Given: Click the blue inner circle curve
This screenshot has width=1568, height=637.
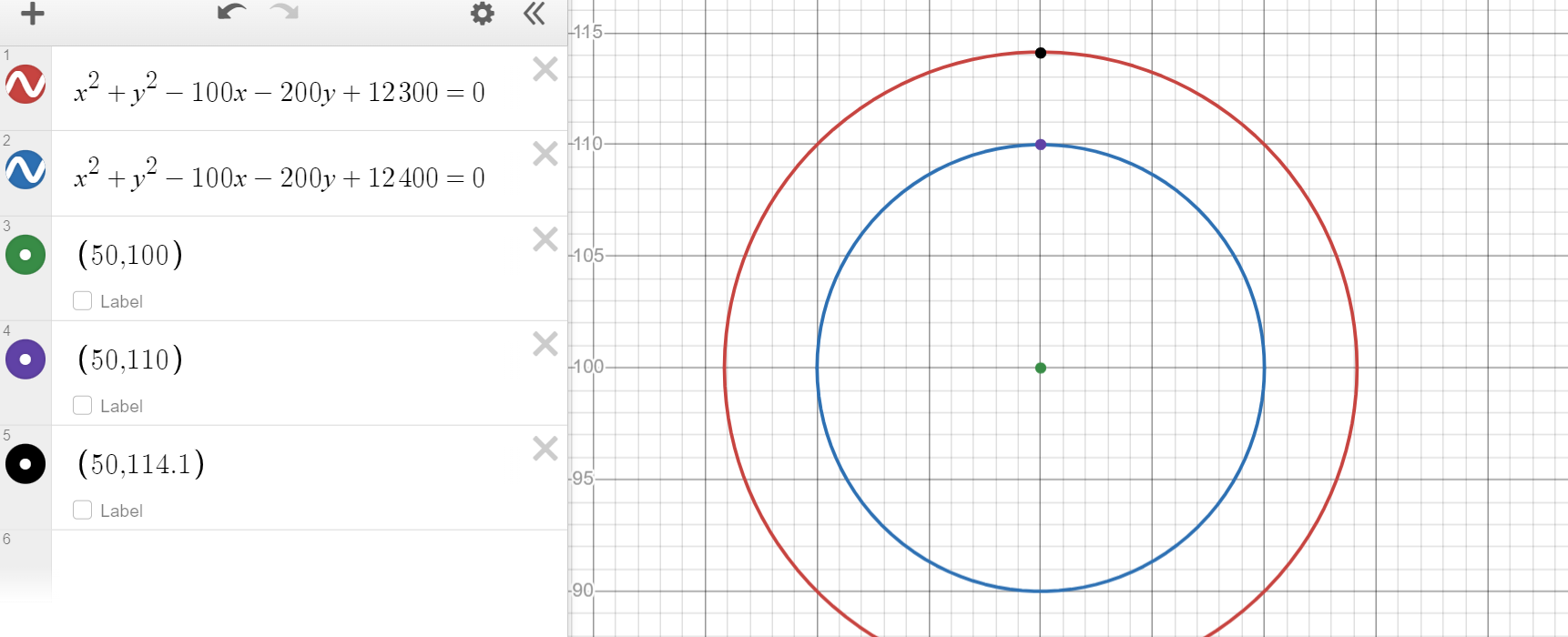Looking at the screenshot, I should click(x=818, y=368).
